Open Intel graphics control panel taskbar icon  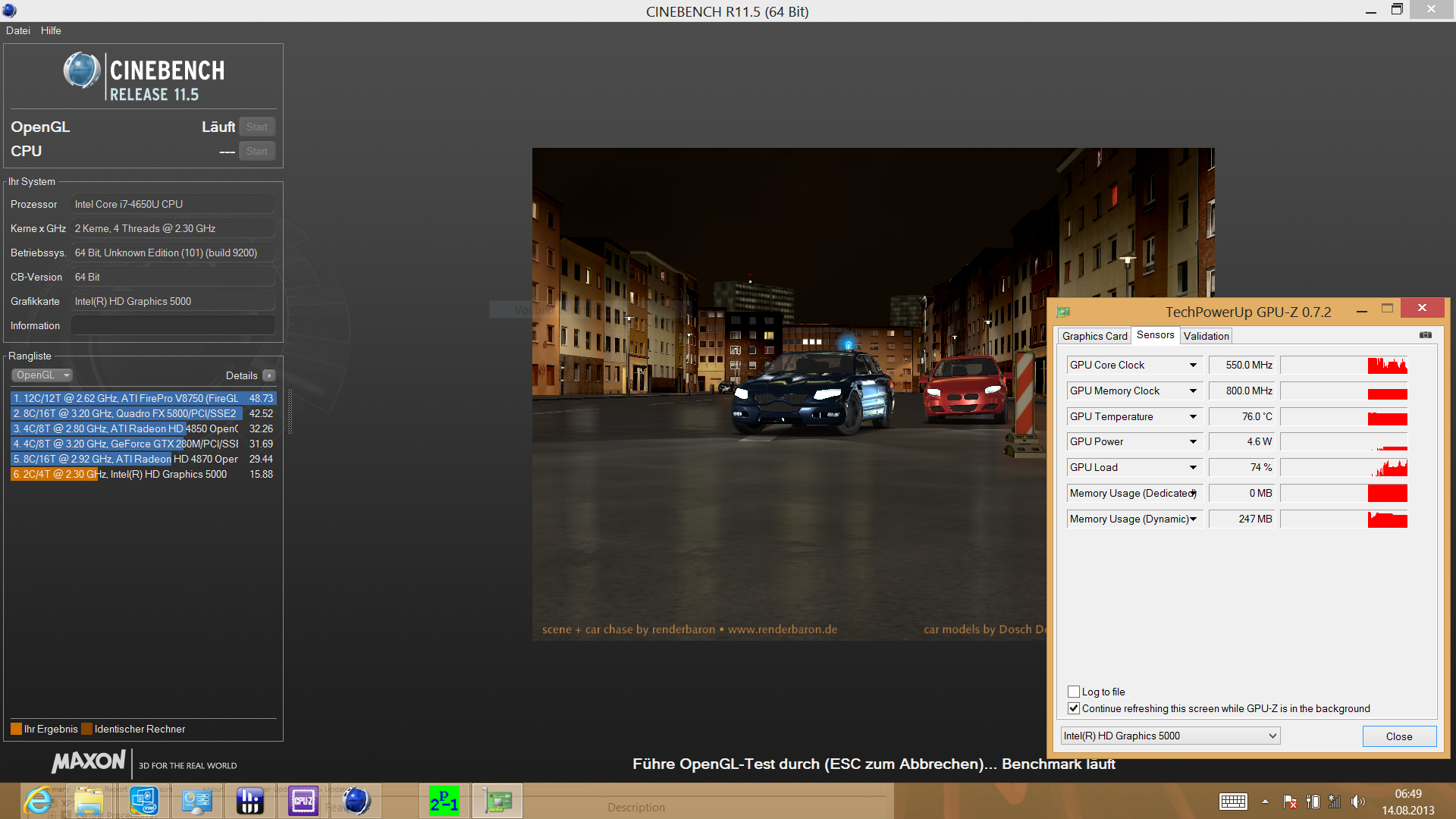point(143,801)
